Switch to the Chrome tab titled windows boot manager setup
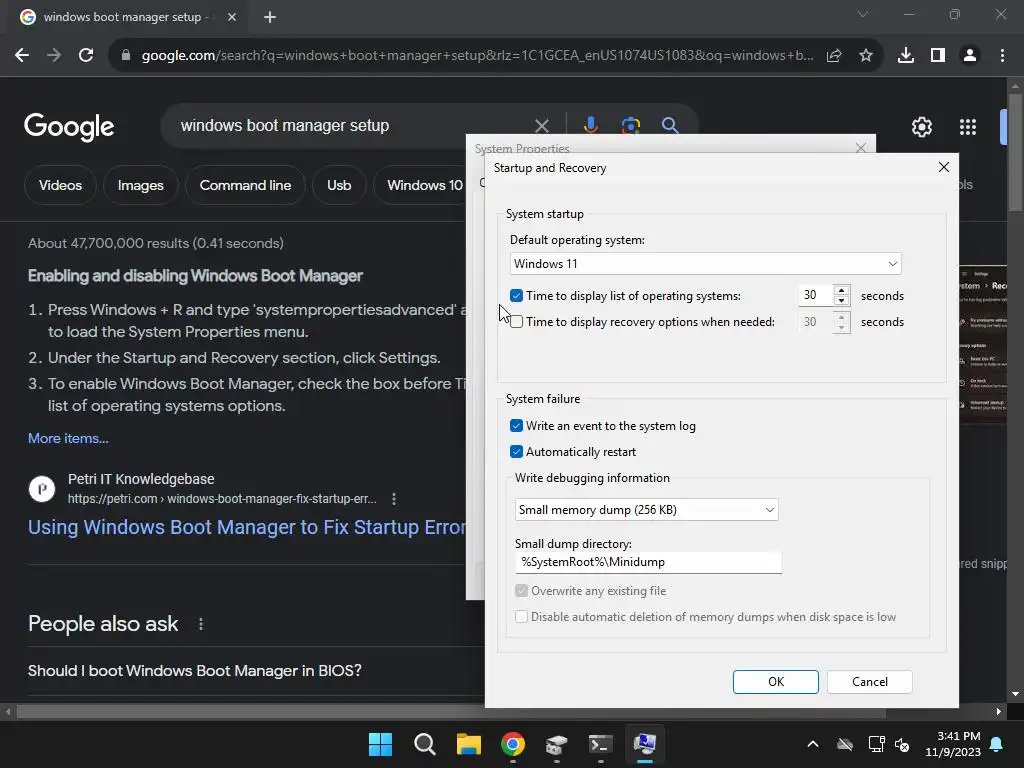The width and height of the screenshot is (1024, 768). (122, 17)
